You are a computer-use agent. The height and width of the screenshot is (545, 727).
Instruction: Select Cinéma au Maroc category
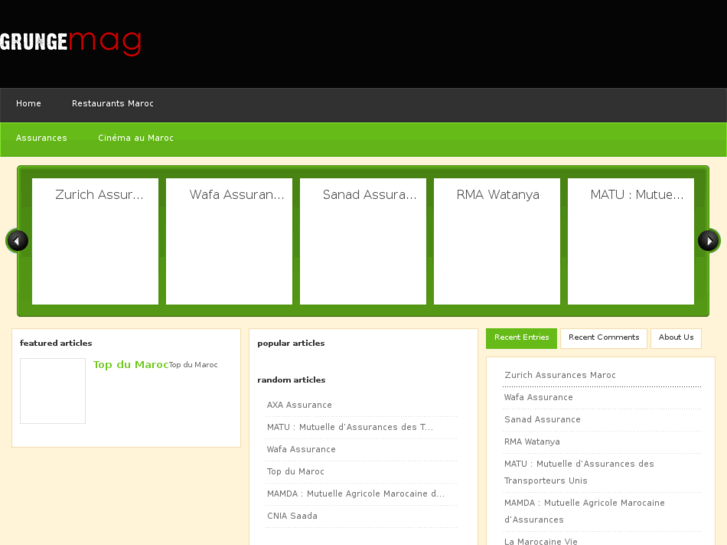click(x=136, y=138)
